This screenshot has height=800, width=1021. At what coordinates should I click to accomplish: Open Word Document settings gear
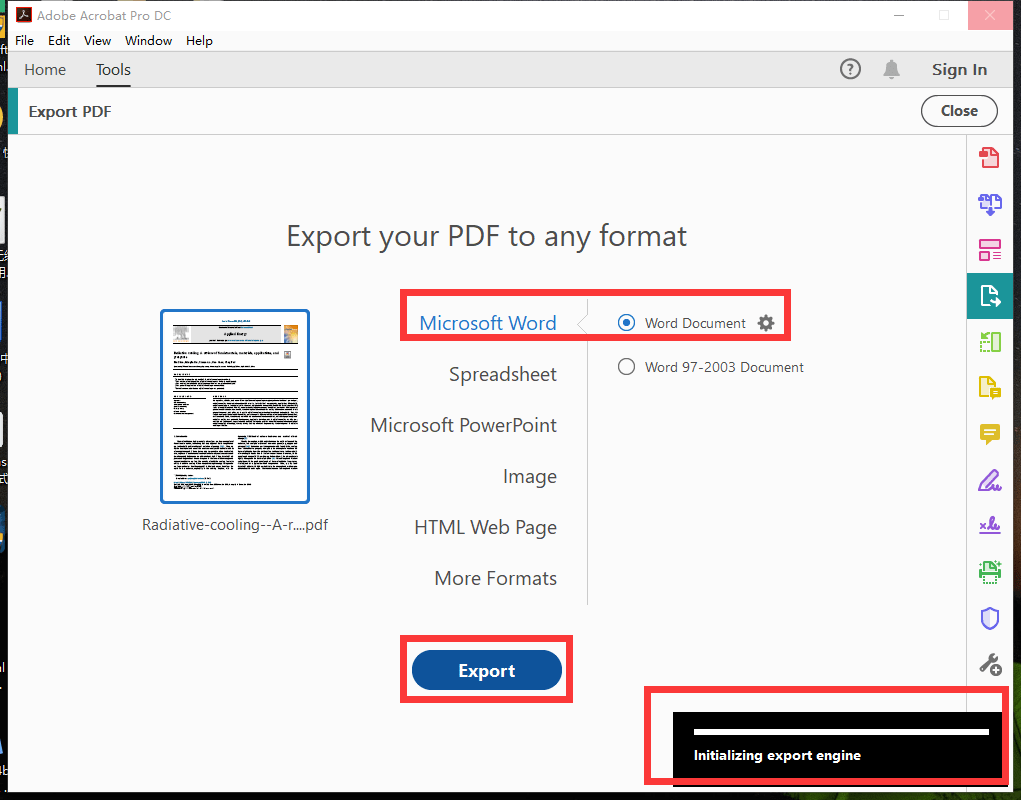pyautogui.click(x=766, y=323)
